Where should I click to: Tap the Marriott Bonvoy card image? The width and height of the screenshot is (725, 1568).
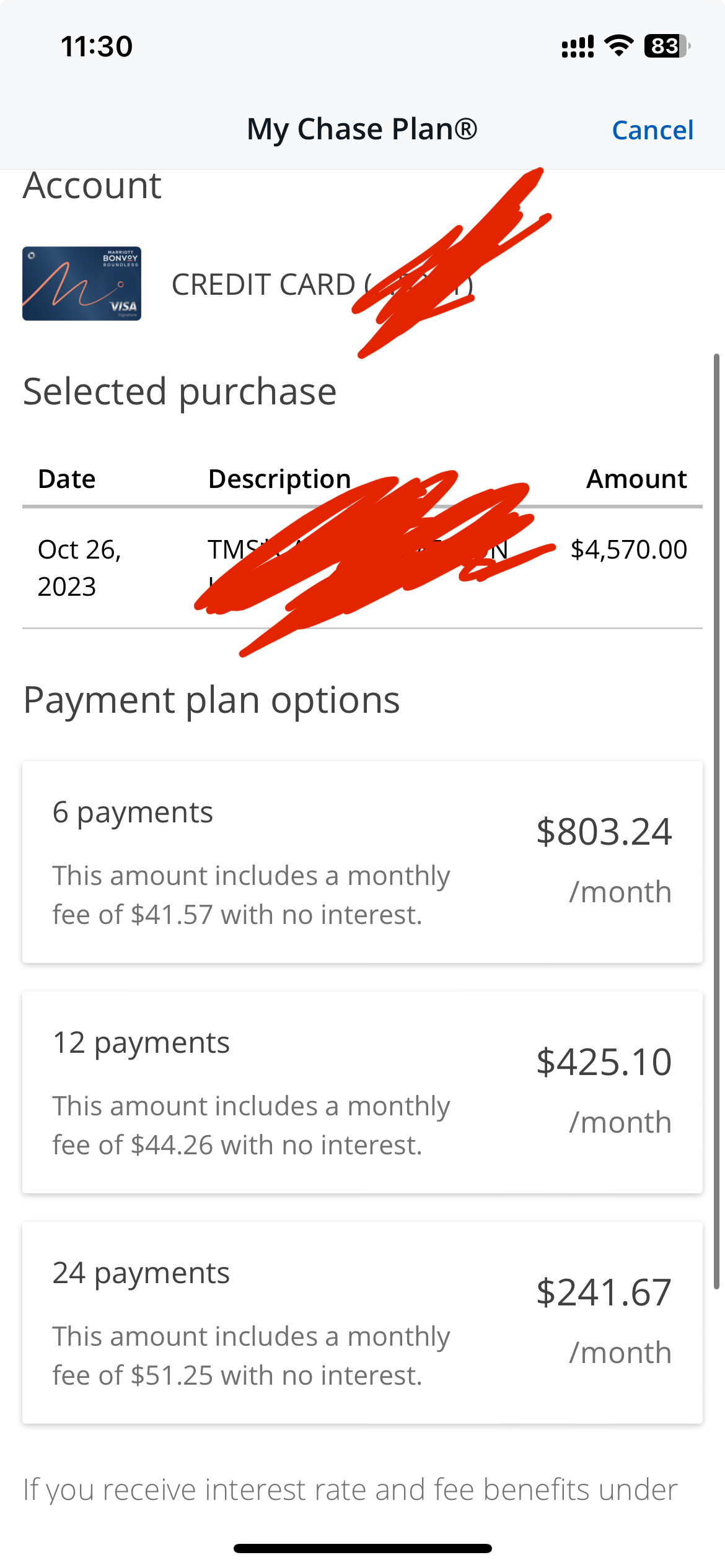82,284
